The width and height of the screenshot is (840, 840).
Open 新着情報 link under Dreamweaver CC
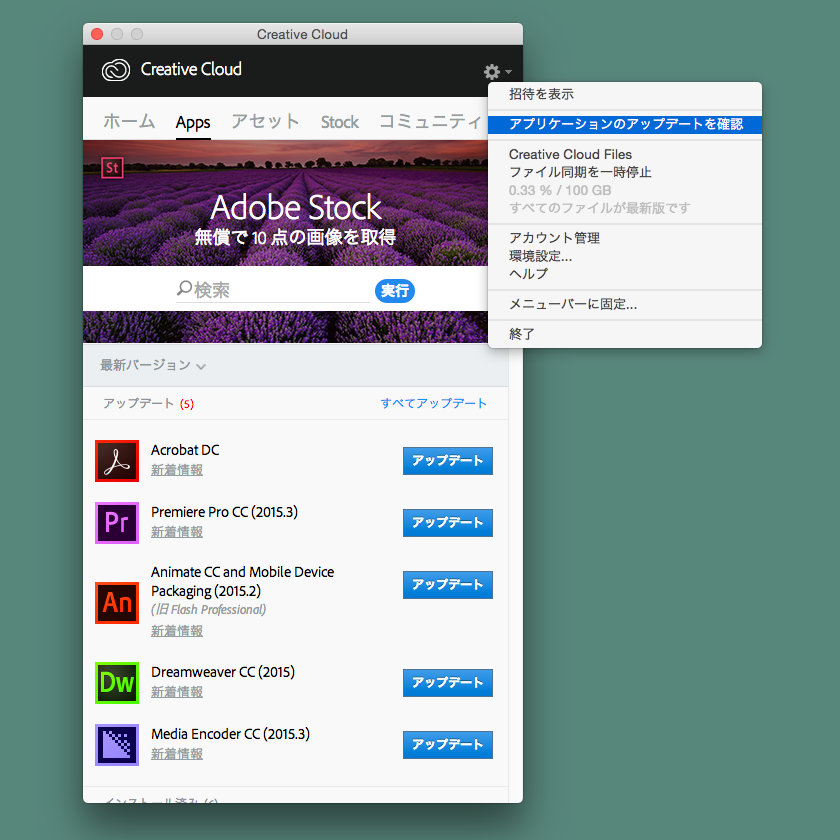coord(177,693)
